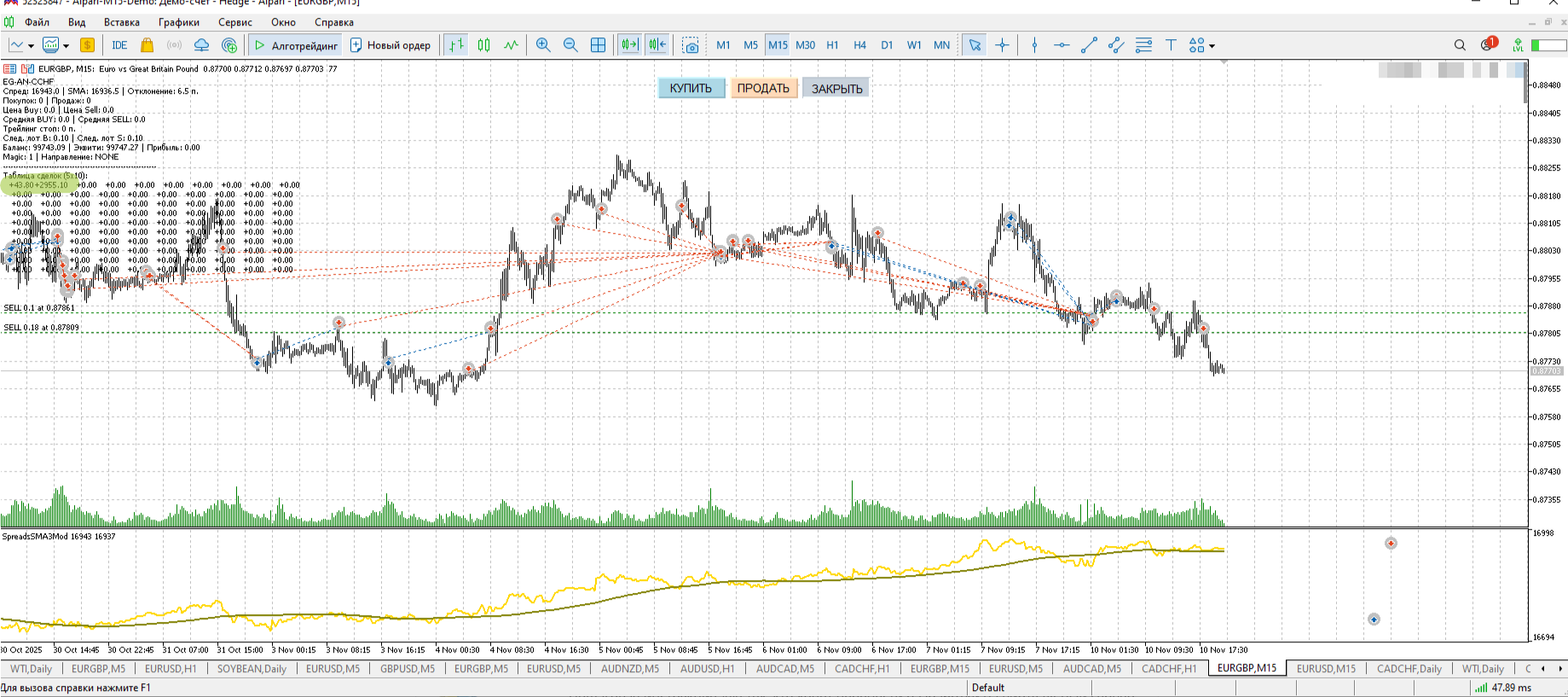
Task: Open the MQL5 IDE editor
Action: 119,45
